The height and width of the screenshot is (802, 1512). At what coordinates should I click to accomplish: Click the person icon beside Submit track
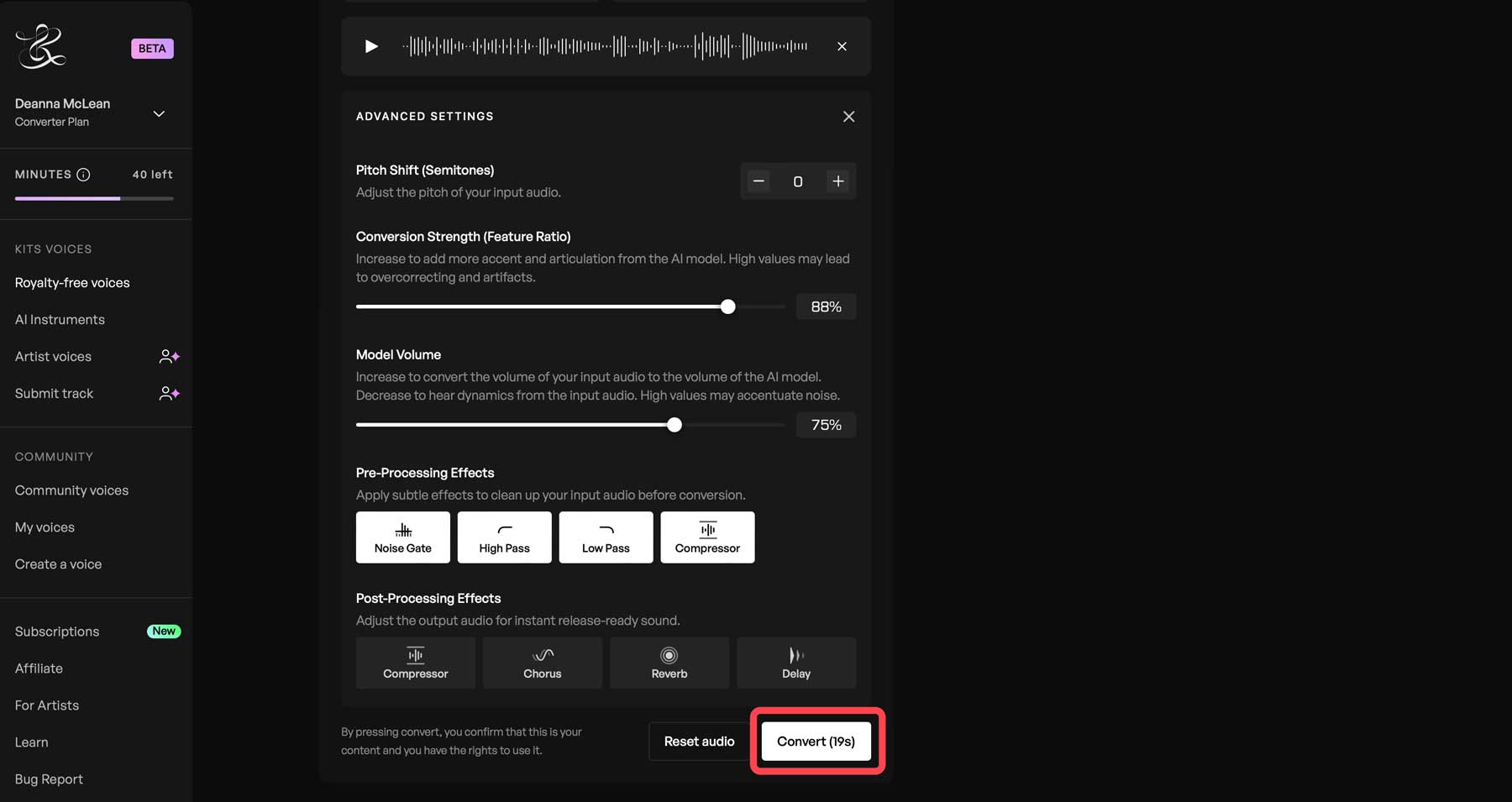pyautogui.click(x=169, y=393)
